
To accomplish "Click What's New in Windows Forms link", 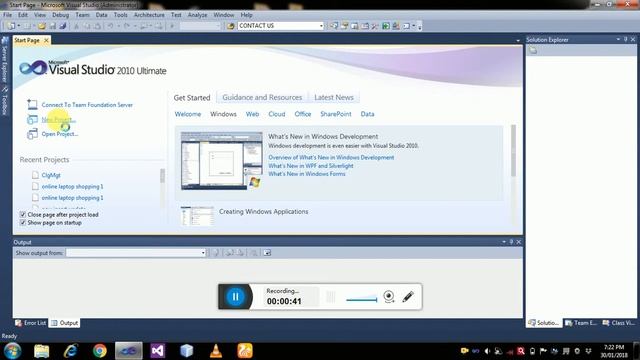I will click(307, 174).
